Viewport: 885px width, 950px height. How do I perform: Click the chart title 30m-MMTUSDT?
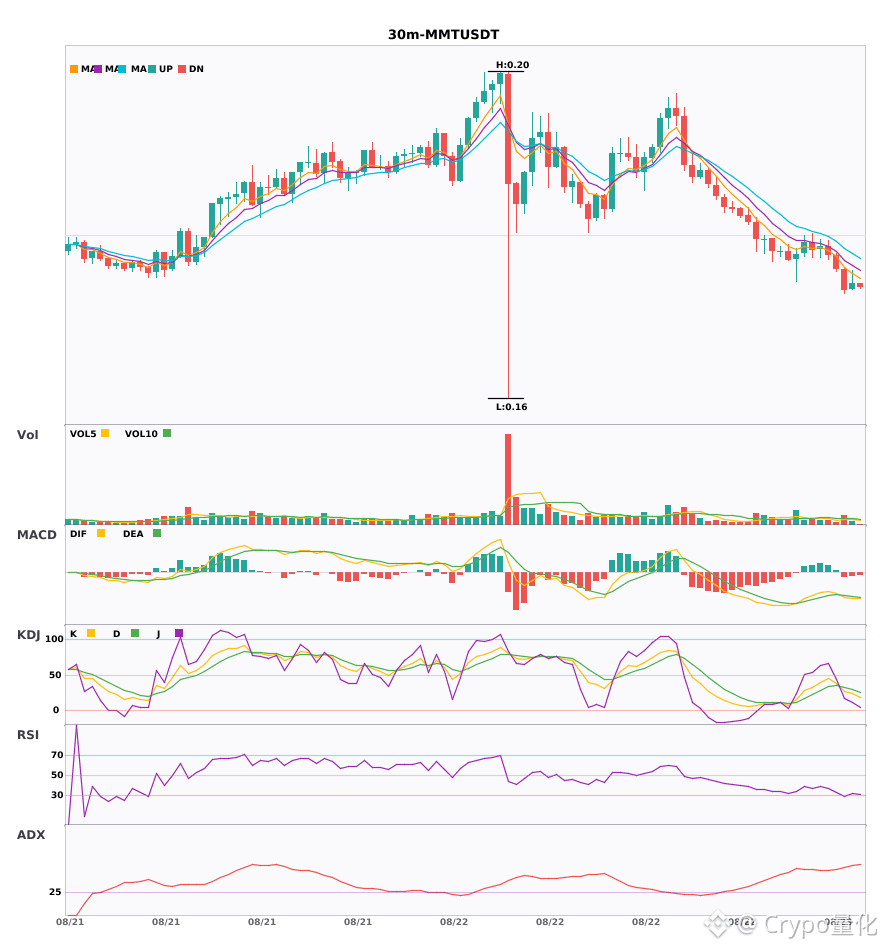click(x=443, y=35)
